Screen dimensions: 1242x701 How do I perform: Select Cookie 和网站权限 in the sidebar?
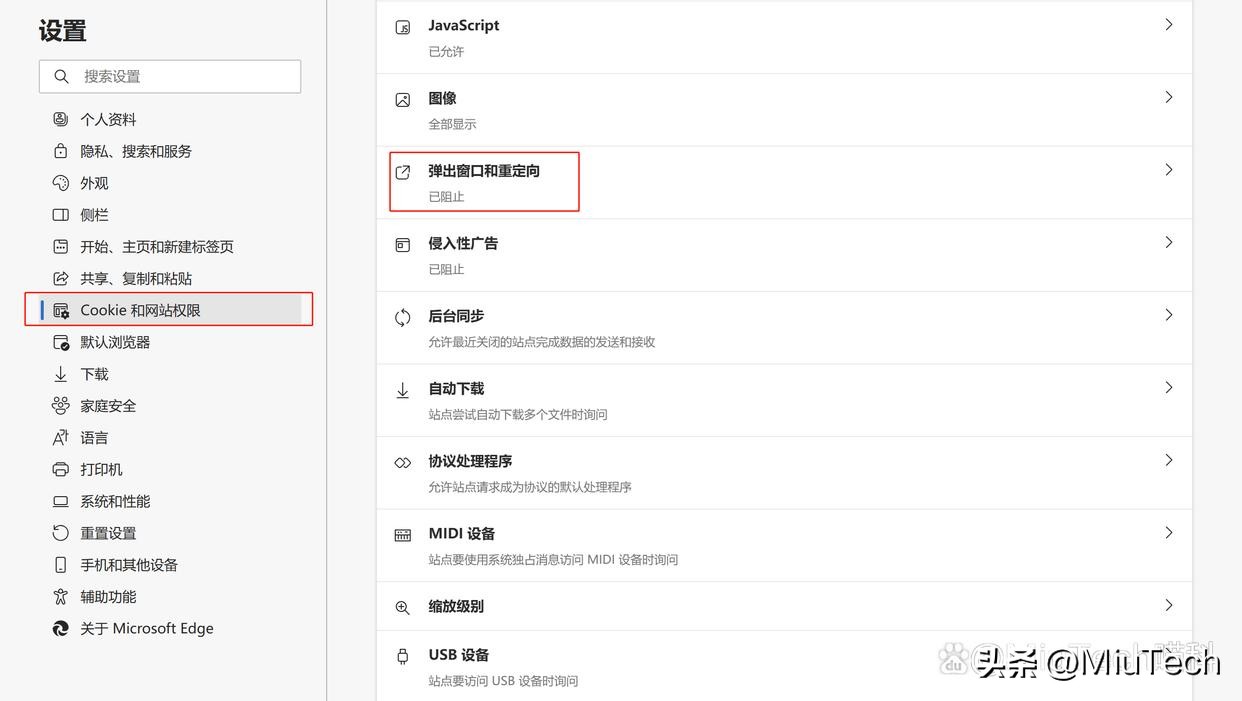(140, 310)
